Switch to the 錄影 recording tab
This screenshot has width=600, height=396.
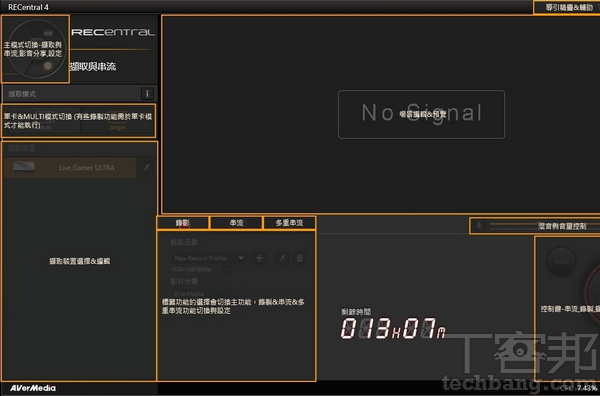pyautogui.click(x=183, y=223)
